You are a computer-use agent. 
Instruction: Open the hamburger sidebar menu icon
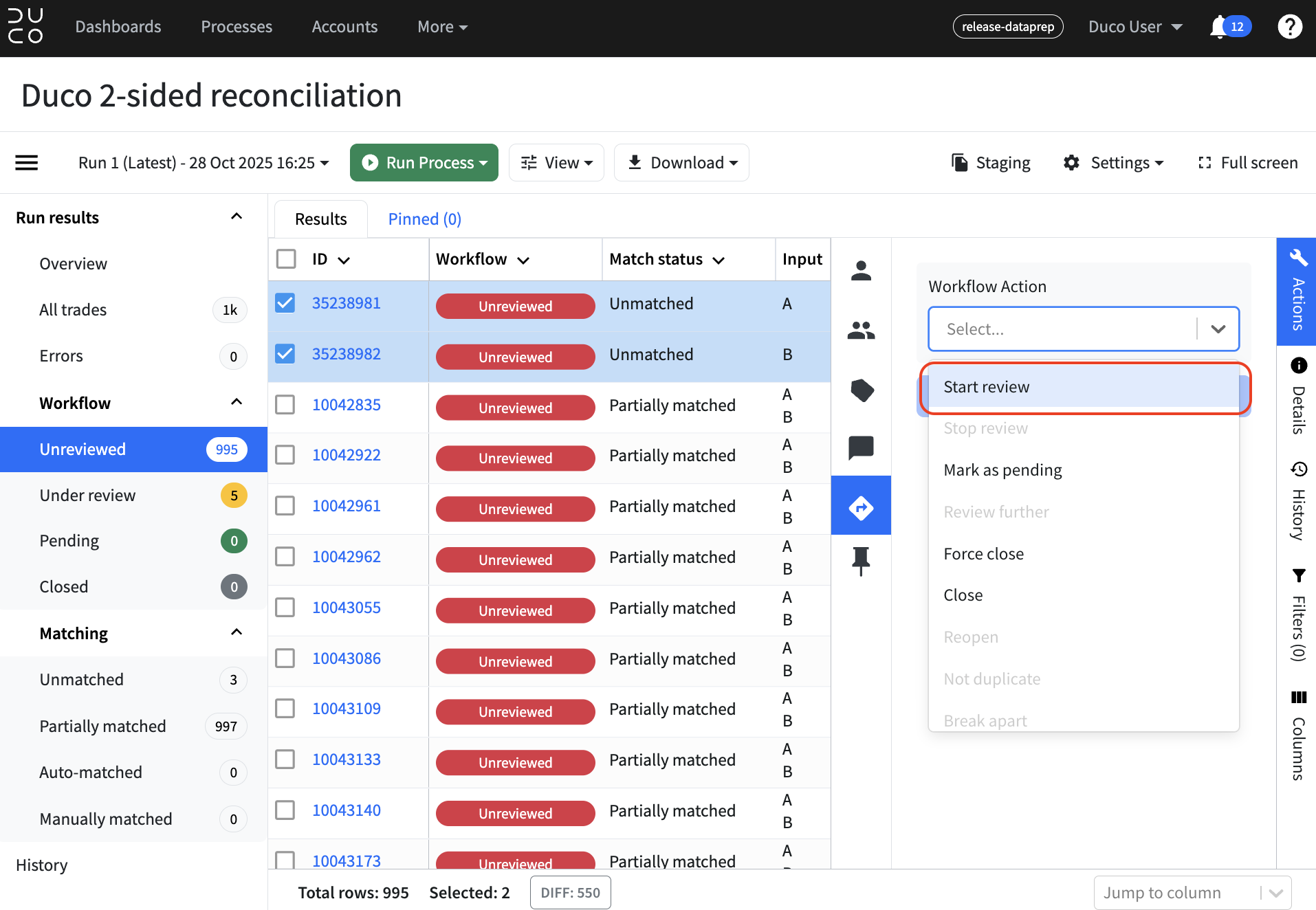point(27,163)
